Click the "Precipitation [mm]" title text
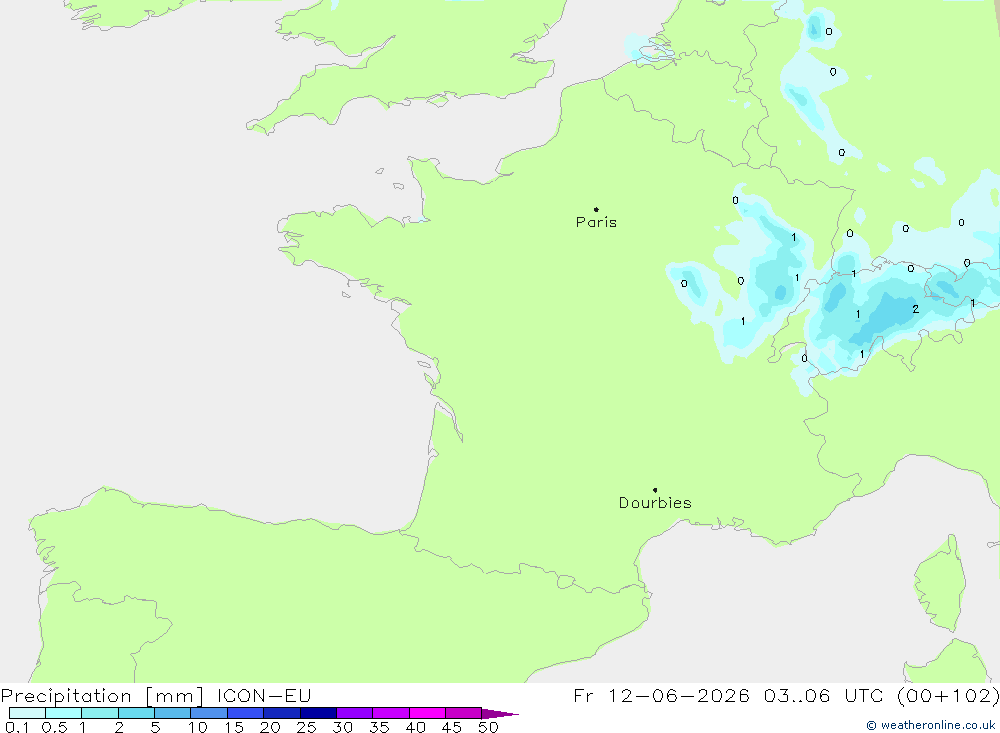 (x=102, y=696)
